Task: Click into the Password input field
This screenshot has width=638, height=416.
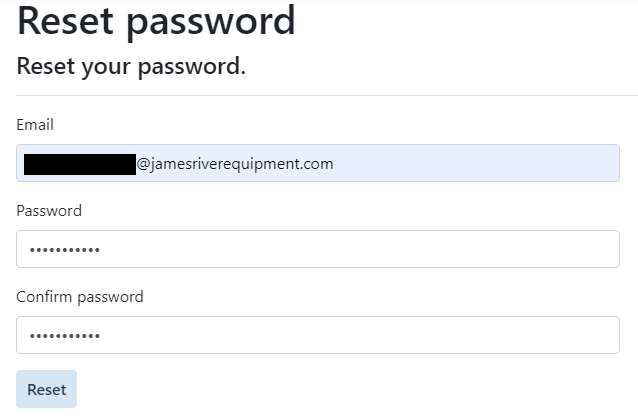Action: pos(318,249)
